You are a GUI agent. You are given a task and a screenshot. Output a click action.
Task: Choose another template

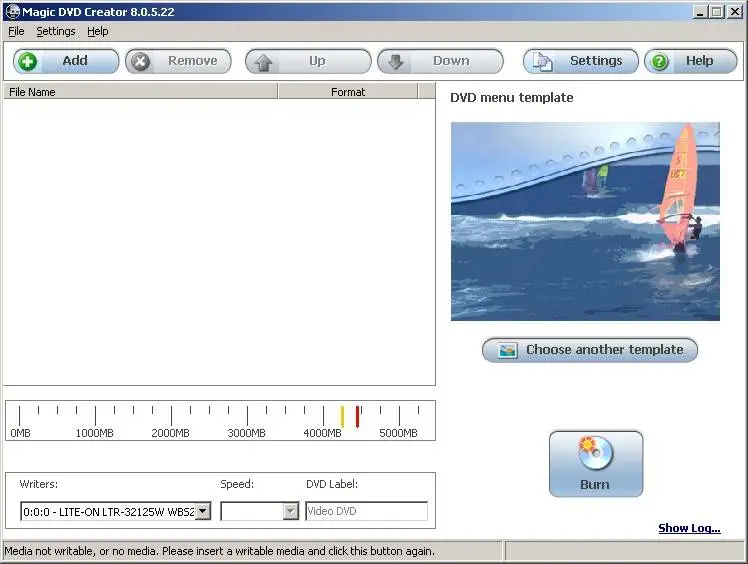pyautogui.click(x=590, y=350)
